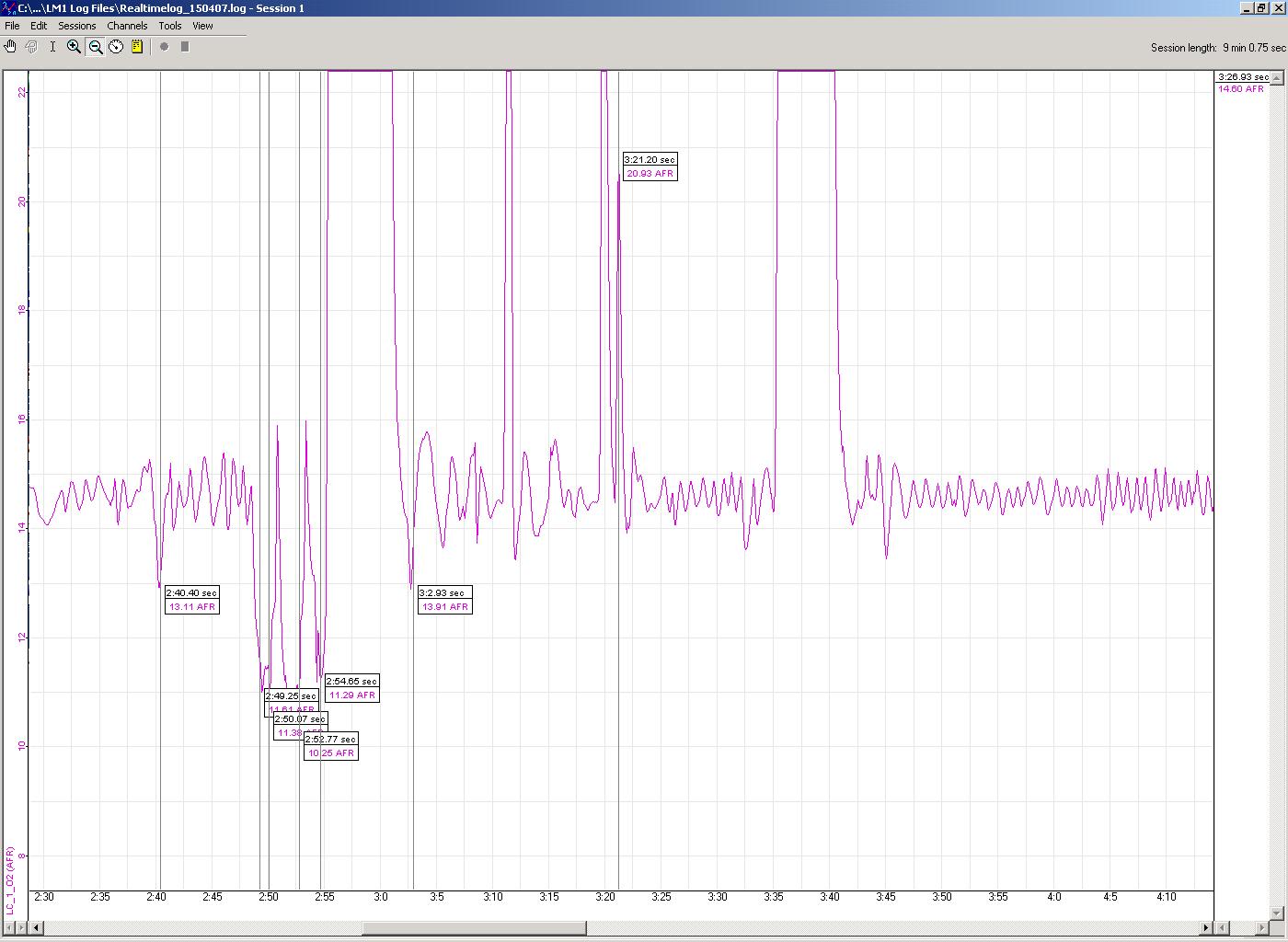Click the horizontal scrollbar thumb
The image size is (1288, 942).
click(474, 927)
